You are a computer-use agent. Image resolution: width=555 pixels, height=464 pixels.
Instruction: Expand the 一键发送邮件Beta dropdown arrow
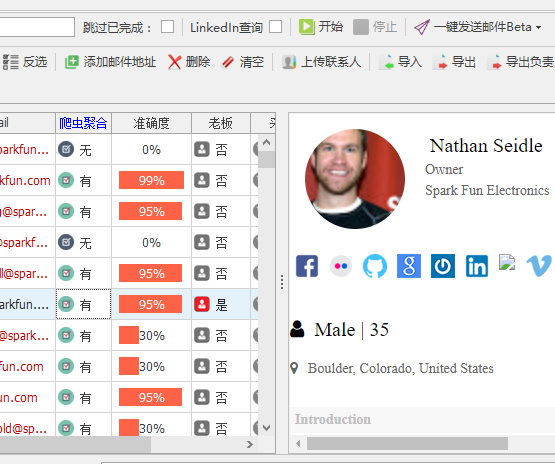538,27
